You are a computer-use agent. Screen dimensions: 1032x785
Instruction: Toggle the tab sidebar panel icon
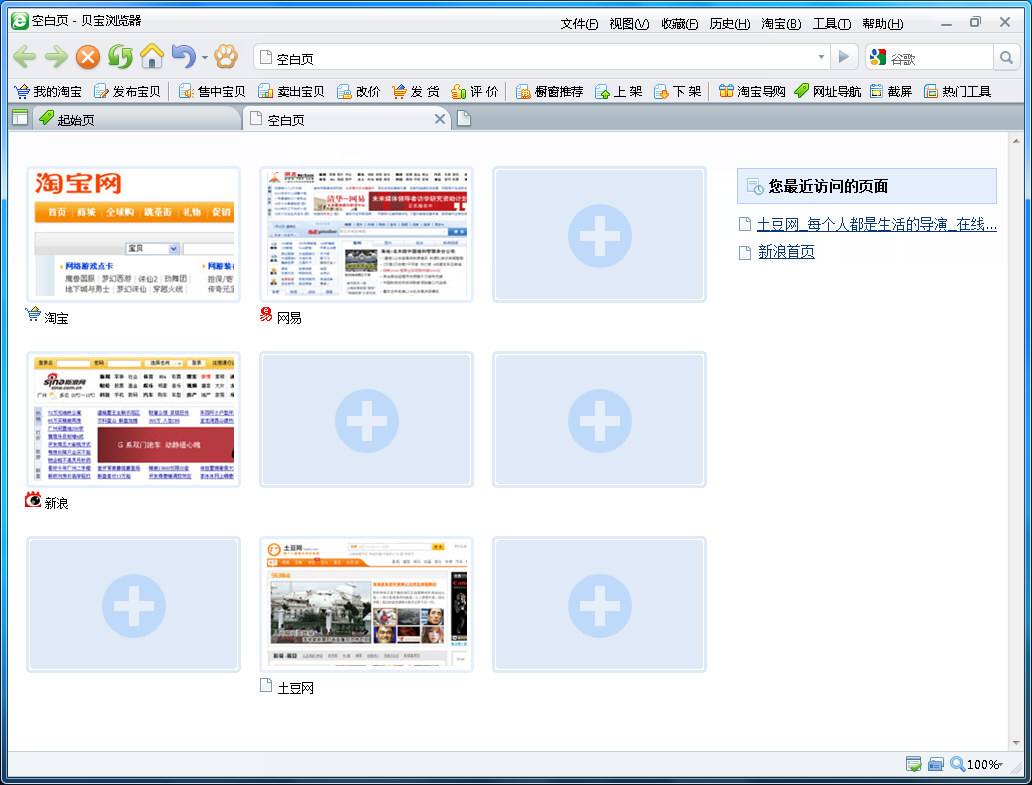(x=20, y=118)
